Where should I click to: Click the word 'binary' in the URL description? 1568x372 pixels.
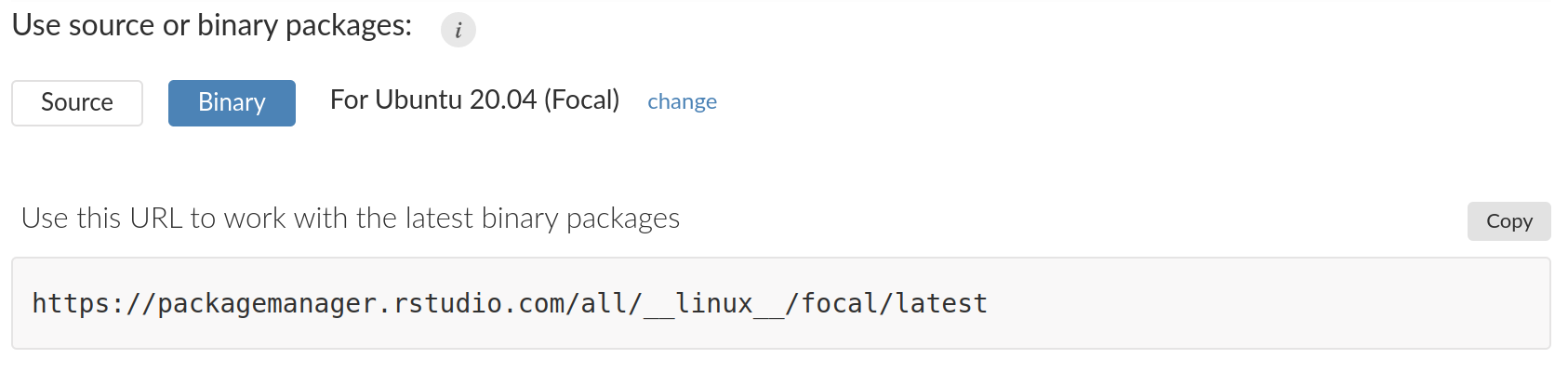[520, 219]
